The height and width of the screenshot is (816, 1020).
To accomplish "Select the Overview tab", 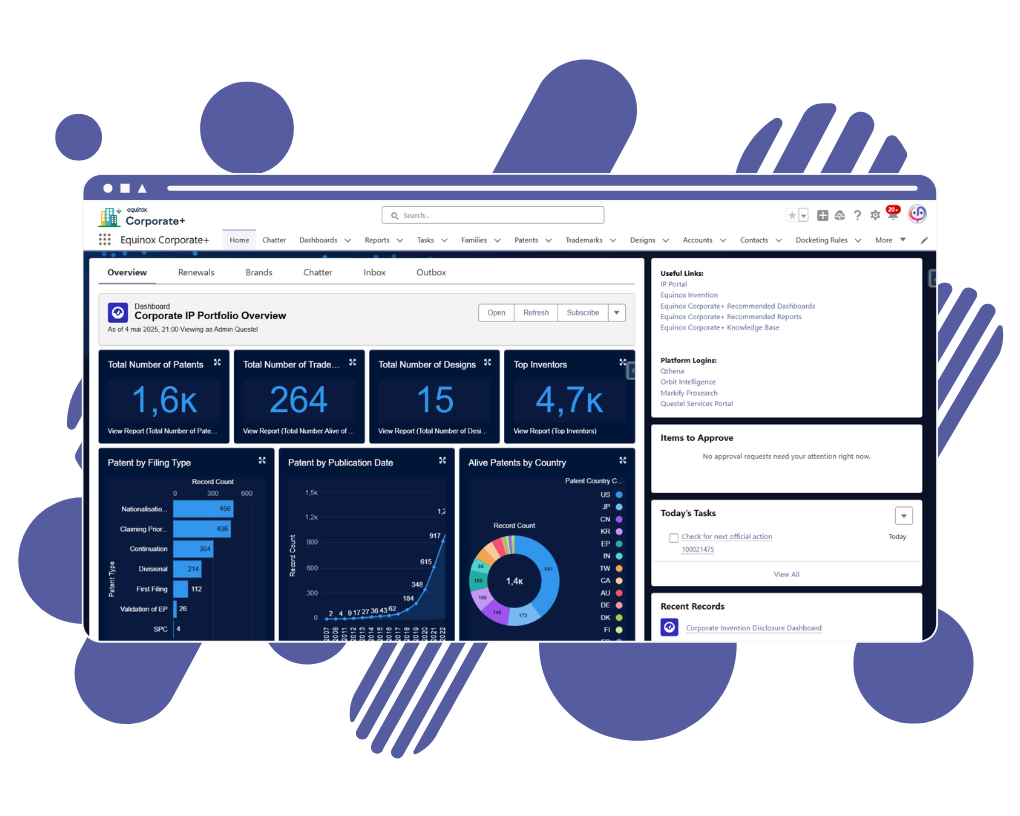I will pos(127,273).
